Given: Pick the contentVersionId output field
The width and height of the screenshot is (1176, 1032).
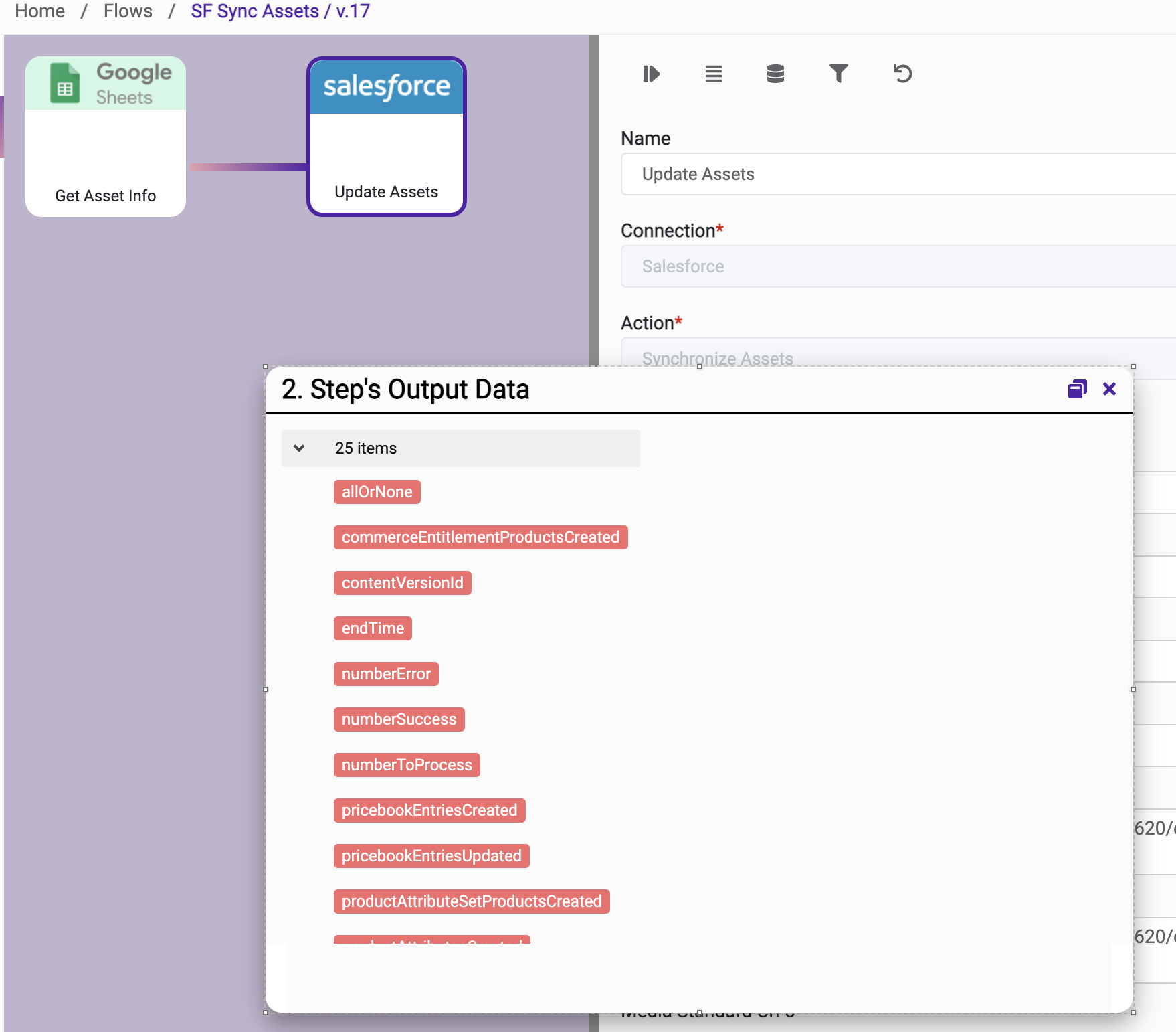Looking at the screenshot, I should click(402, 583).
